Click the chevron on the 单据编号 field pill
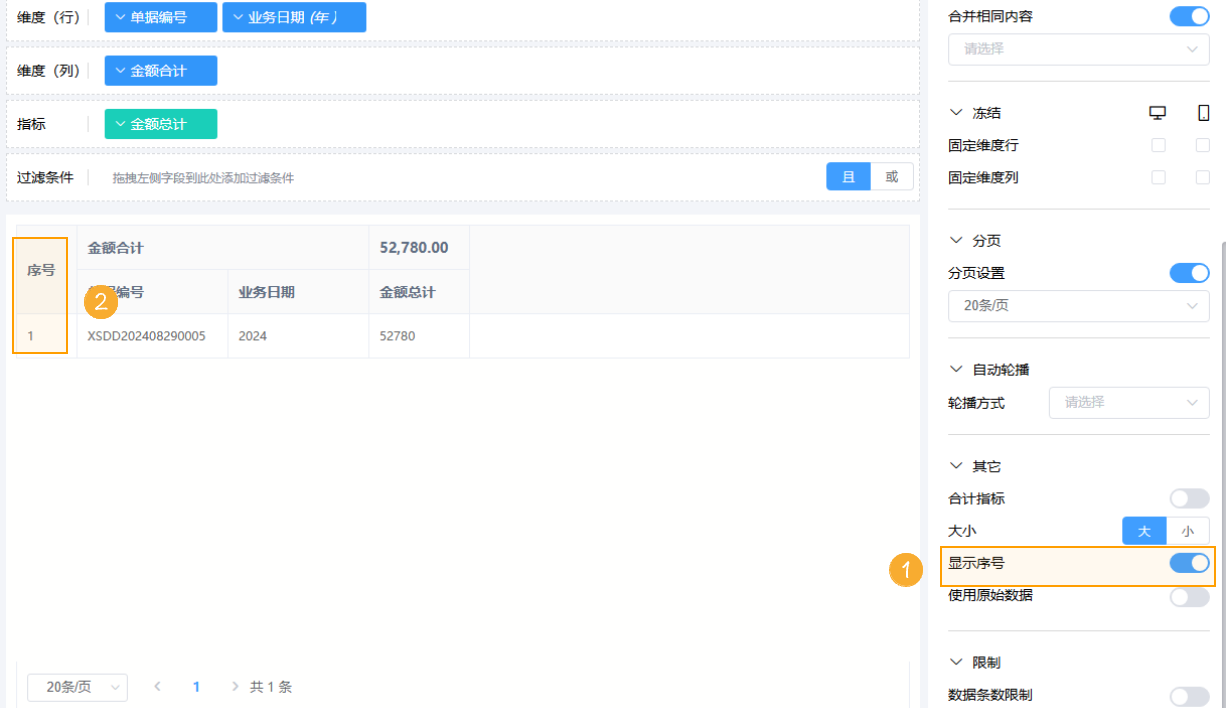Image resolution: width=1226 pixels, height=708 pixels. coord(120,17)
